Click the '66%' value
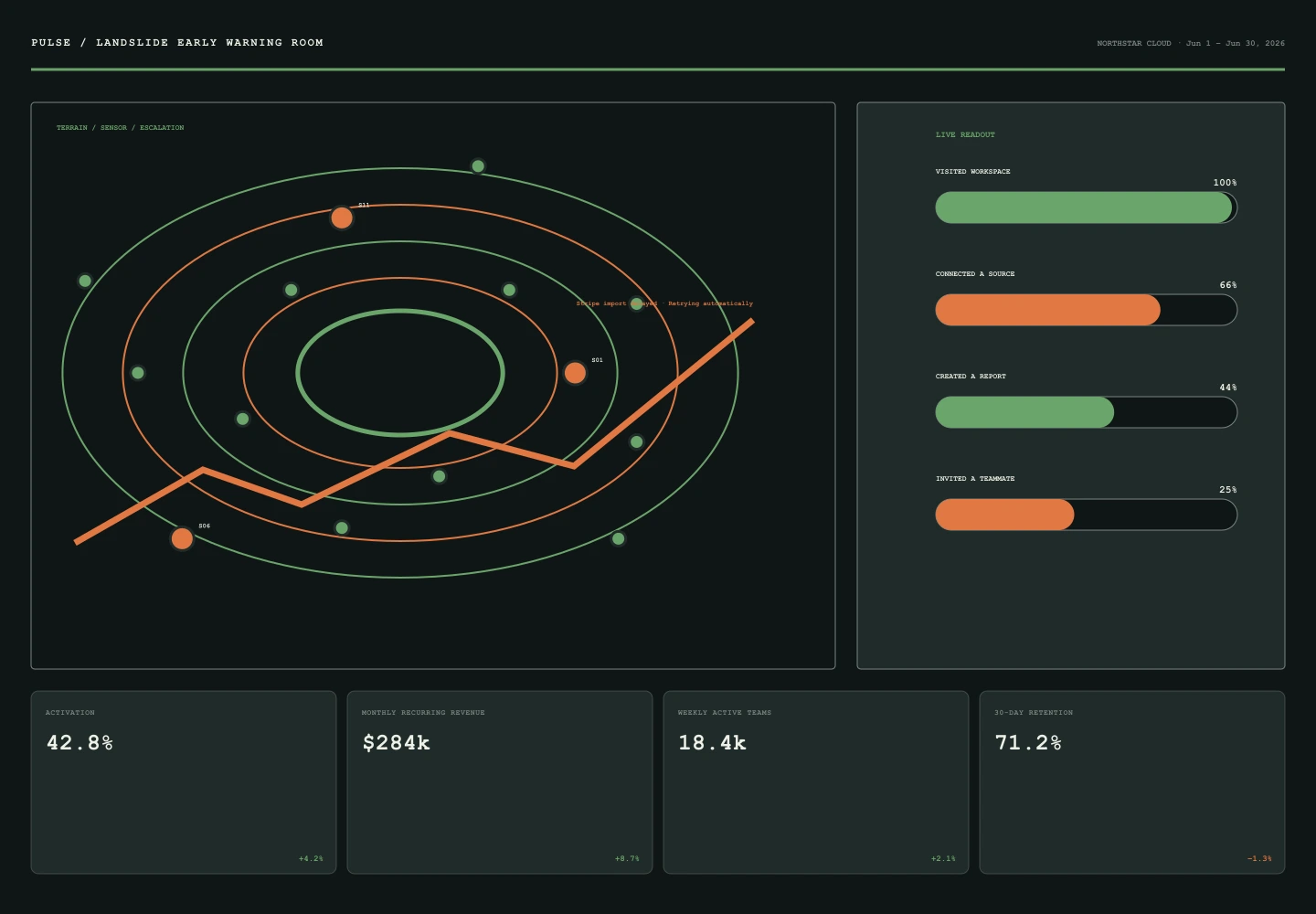 click(1228, 285)
